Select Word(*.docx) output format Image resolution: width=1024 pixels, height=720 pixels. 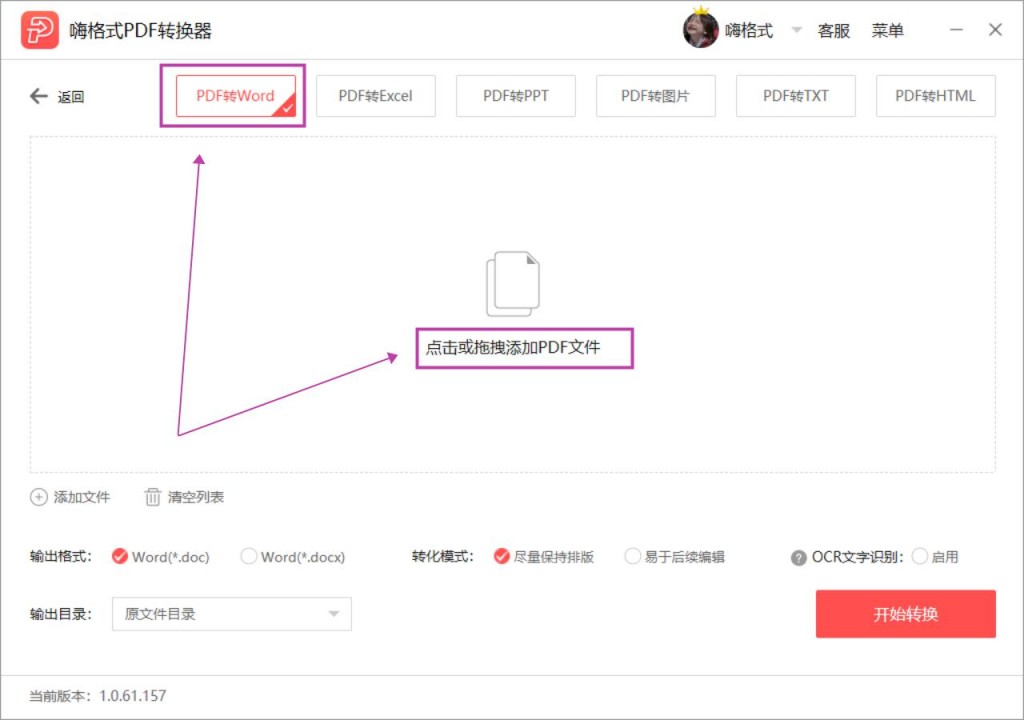293,557
